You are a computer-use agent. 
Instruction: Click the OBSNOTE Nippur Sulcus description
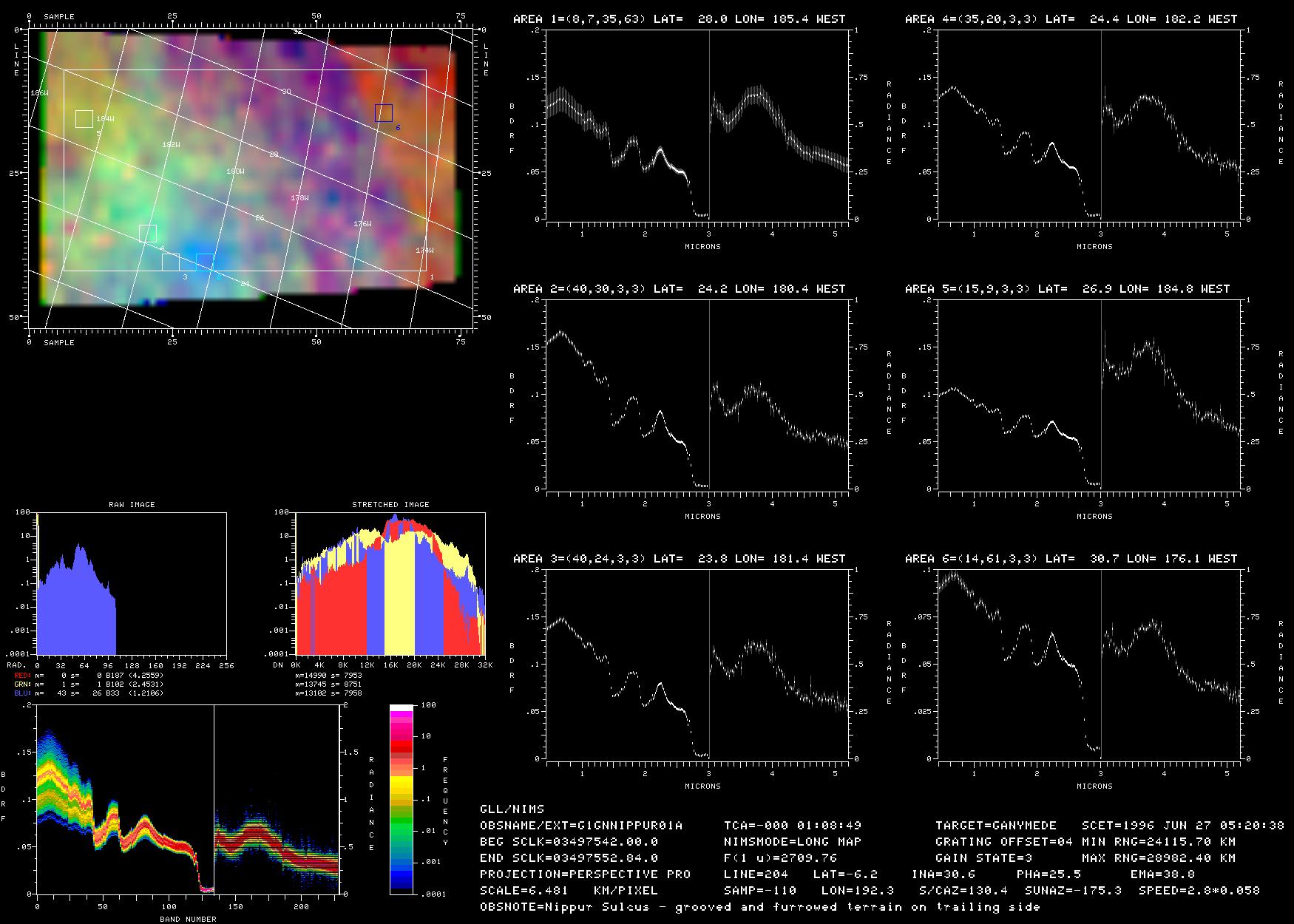coord(759,907)
